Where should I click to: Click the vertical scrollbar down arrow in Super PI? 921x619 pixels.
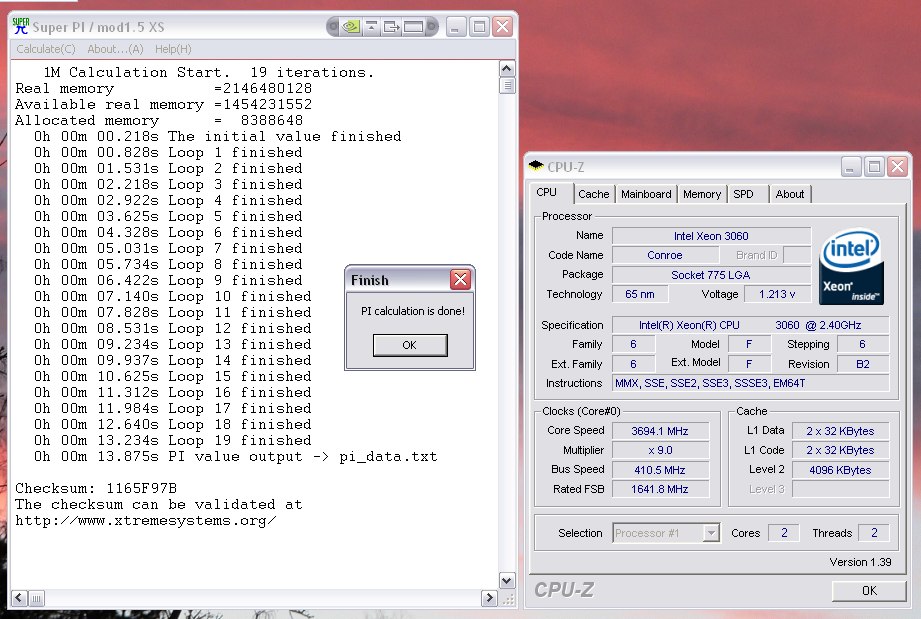pos(507,580)
